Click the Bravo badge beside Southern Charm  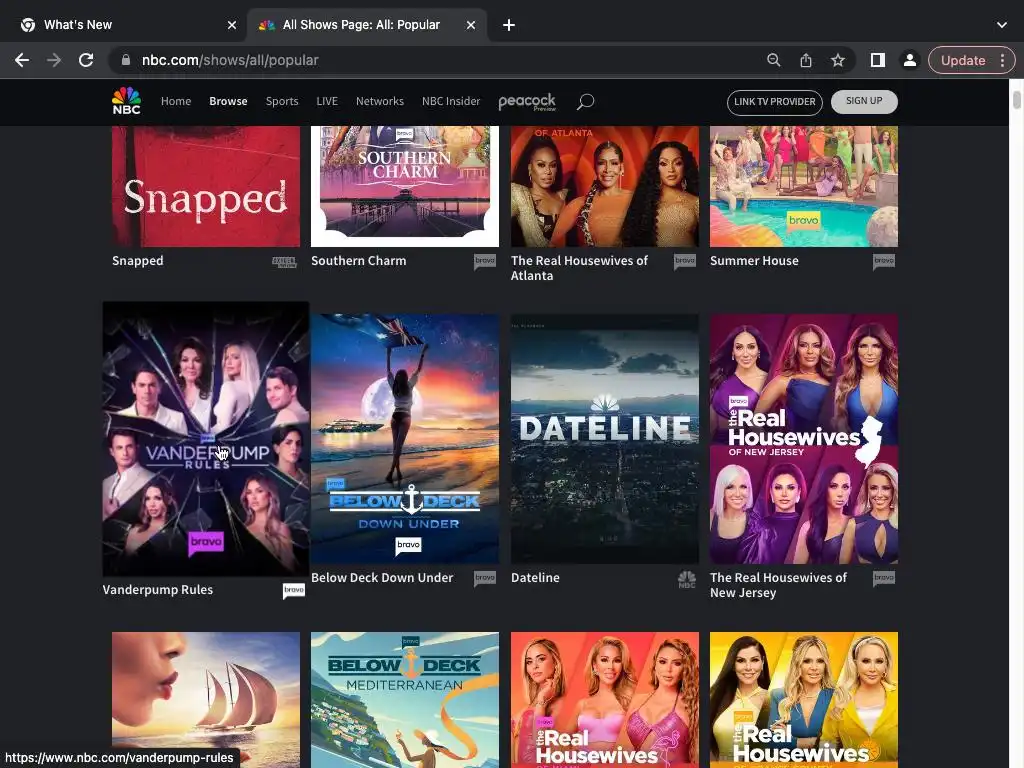[485, 261]
